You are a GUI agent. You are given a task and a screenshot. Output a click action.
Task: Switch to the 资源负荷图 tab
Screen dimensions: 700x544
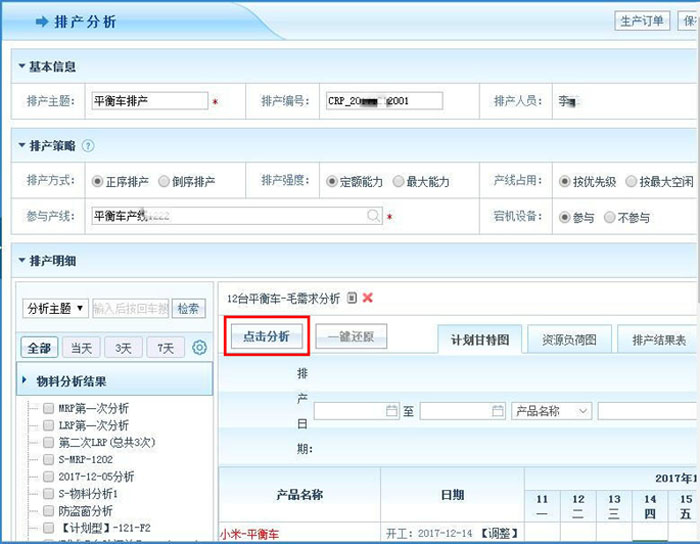562,340
